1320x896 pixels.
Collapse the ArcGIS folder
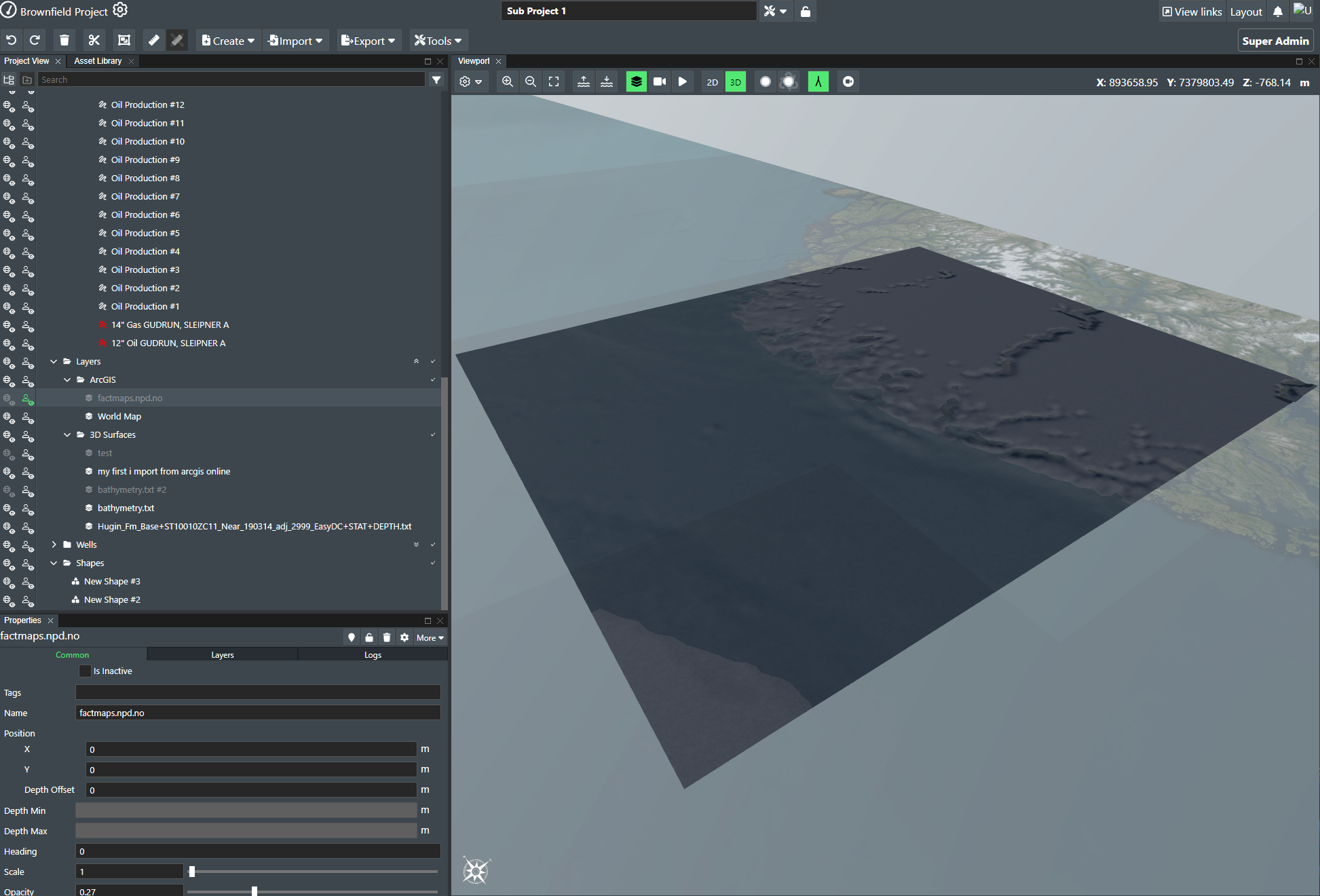tap(67, 380)
